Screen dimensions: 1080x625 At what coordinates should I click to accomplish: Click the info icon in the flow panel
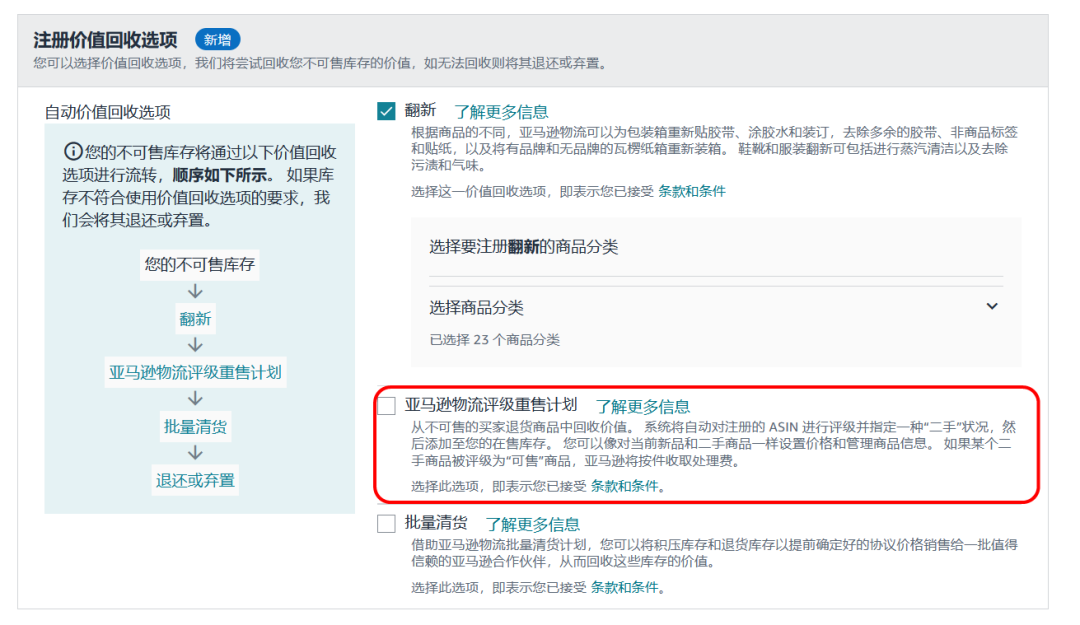(x=73, y=151)
